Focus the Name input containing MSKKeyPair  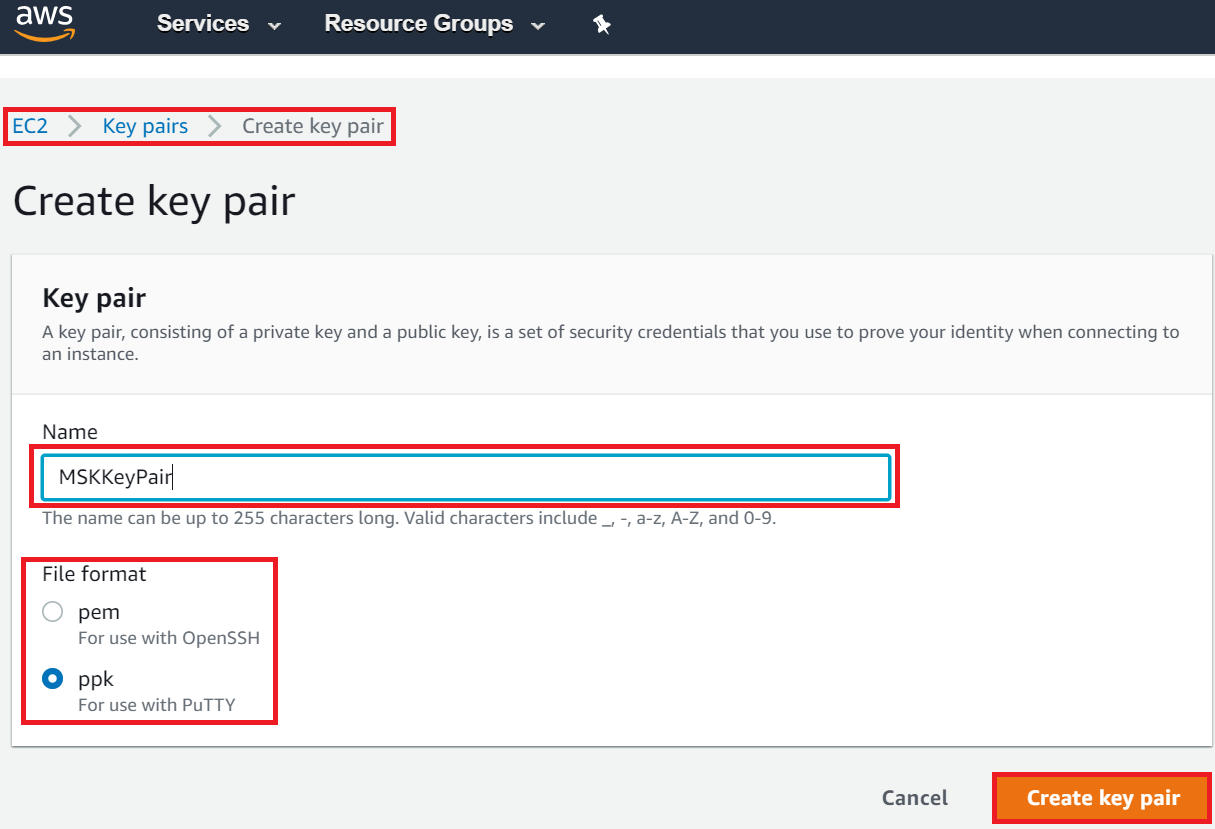(x=466, y=477)
